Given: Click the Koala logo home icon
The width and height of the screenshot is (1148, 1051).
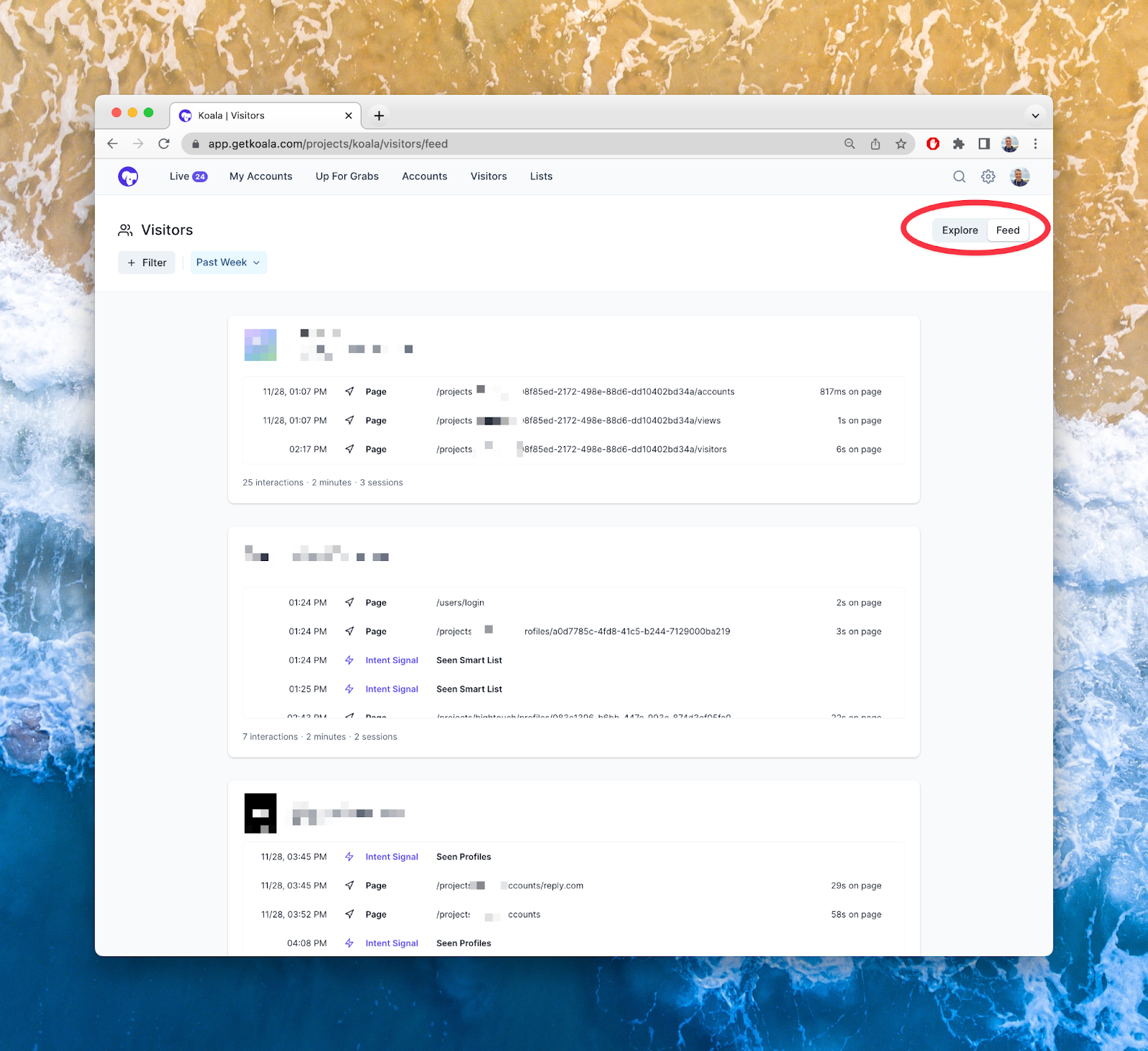Looking at the screenshot, I should click(x=128, y=176).
